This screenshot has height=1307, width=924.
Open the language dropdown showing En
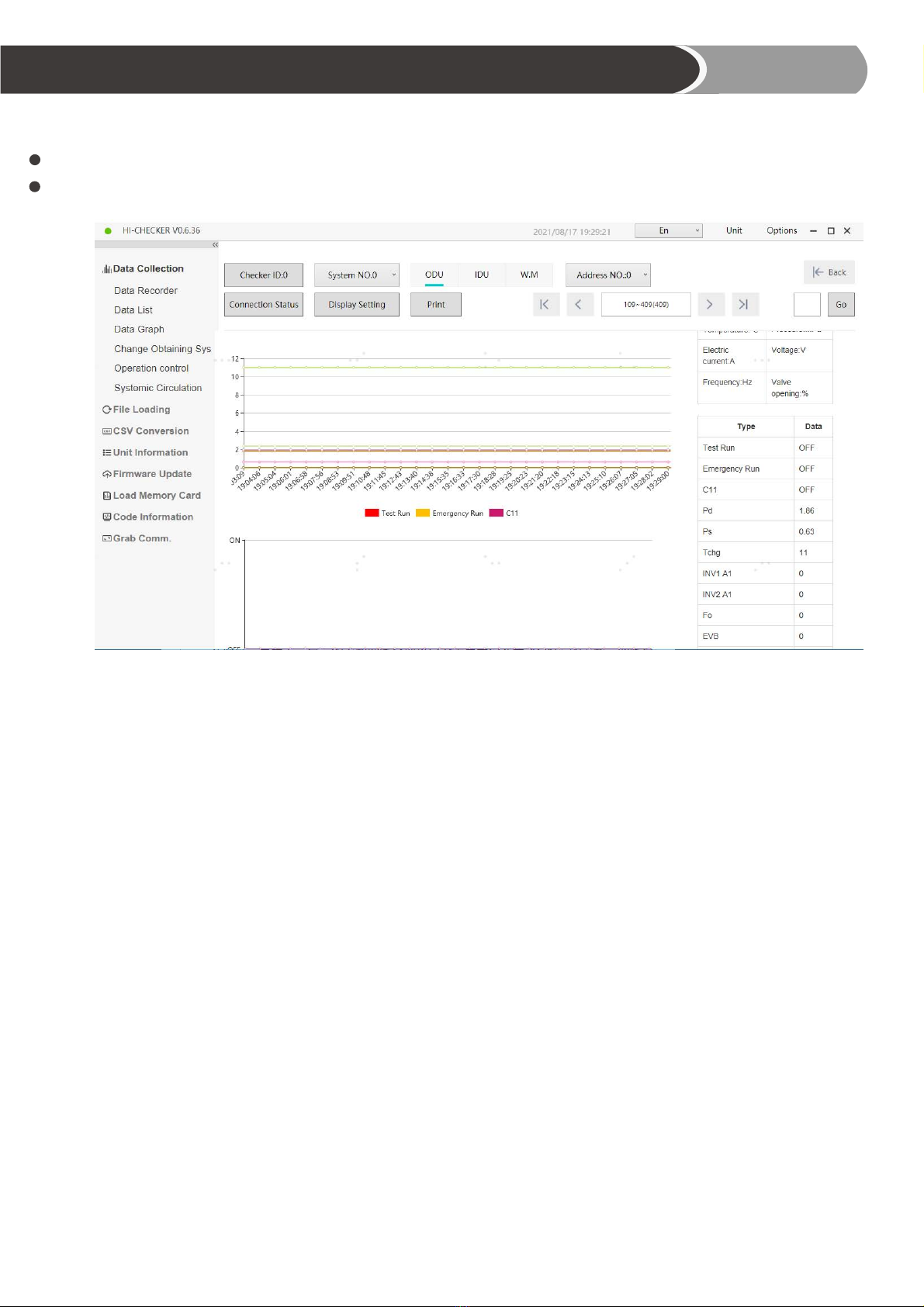click(x=669, y=230)
